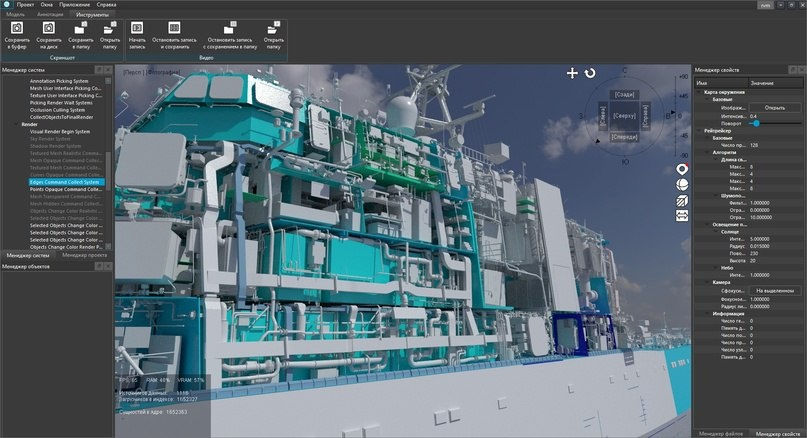Click the Сохранить в буфер screenshot icon
Image resolution: width=807 pixels, height=438 pixels.
click(17, 28)
